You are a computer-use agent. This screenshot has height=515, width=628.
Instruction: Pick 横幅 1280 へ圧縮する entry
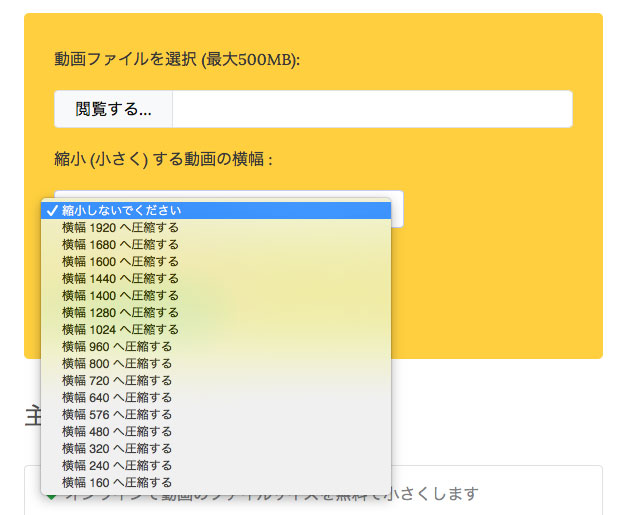[120, 312]
